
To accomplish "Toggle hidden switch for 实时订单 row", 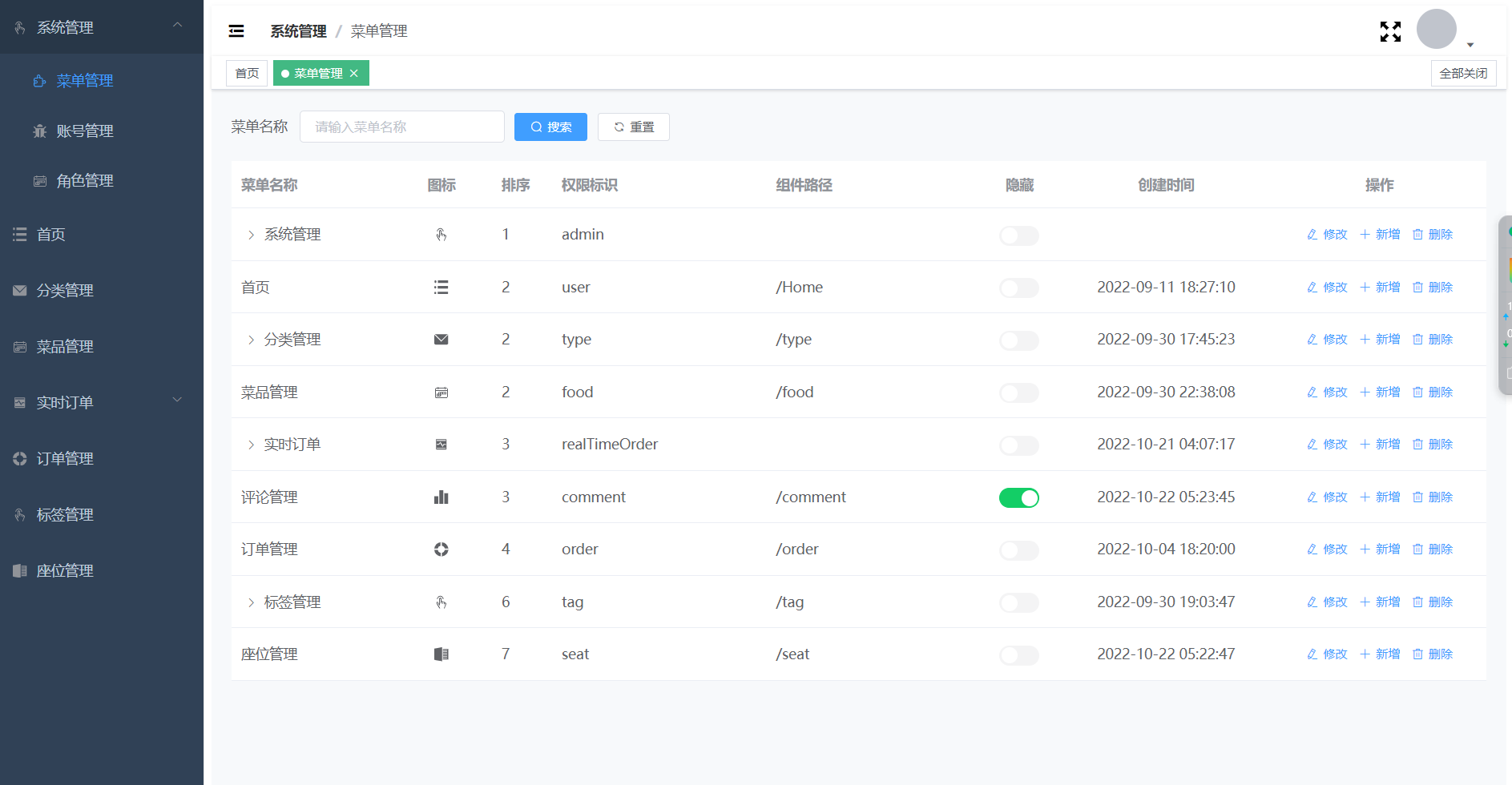I will click(1019, 445).
